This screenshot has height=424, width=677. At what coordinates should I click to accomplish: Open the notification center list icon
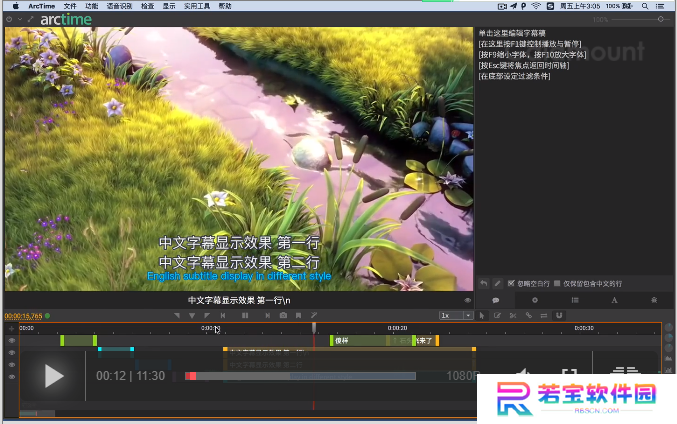[x=660, y=6]
